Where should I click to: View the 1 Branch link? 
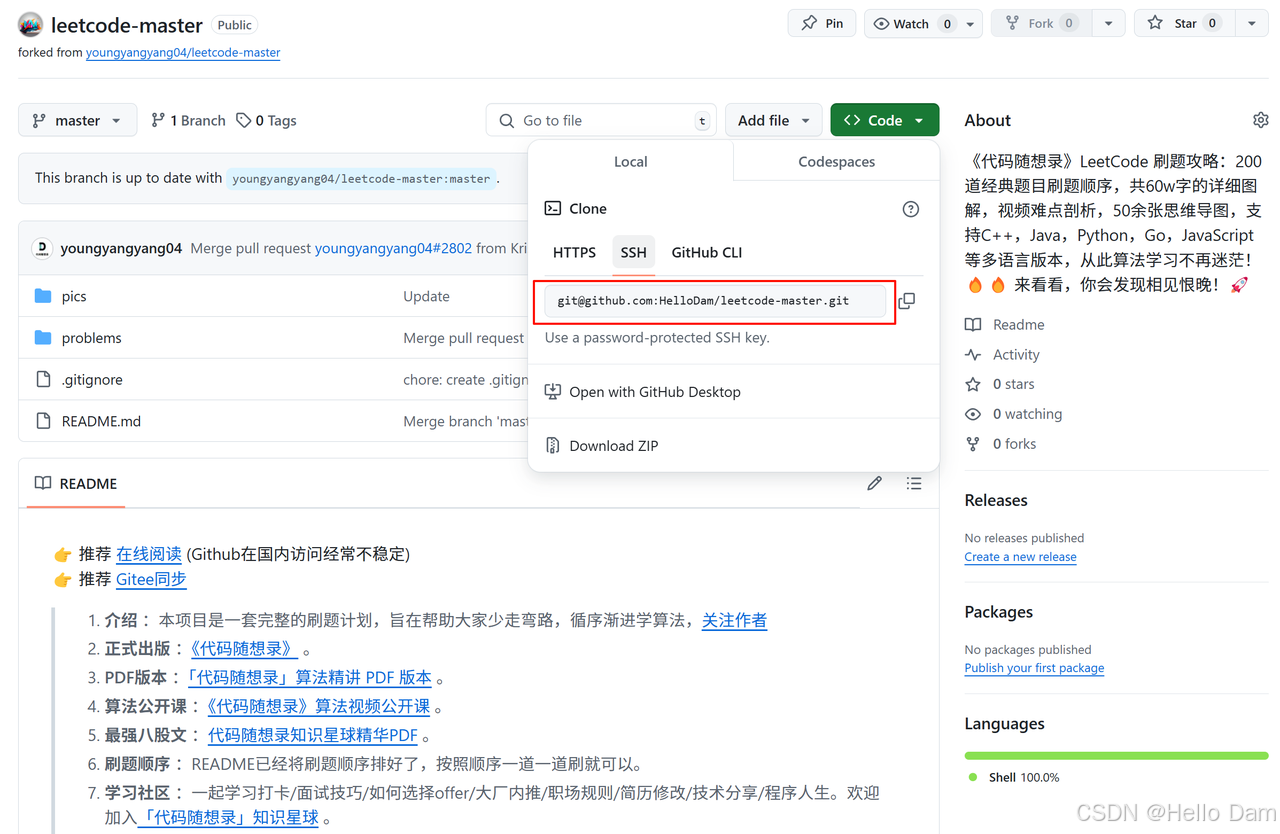point(188,120)
